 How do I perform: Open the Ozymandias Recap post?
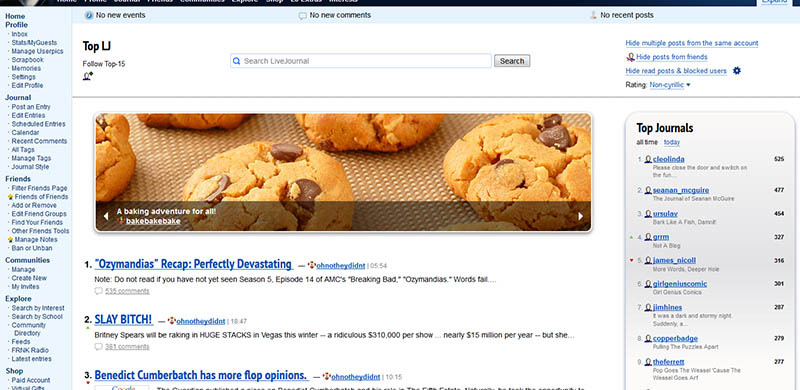pyautogui.click(x=193, y=264)
